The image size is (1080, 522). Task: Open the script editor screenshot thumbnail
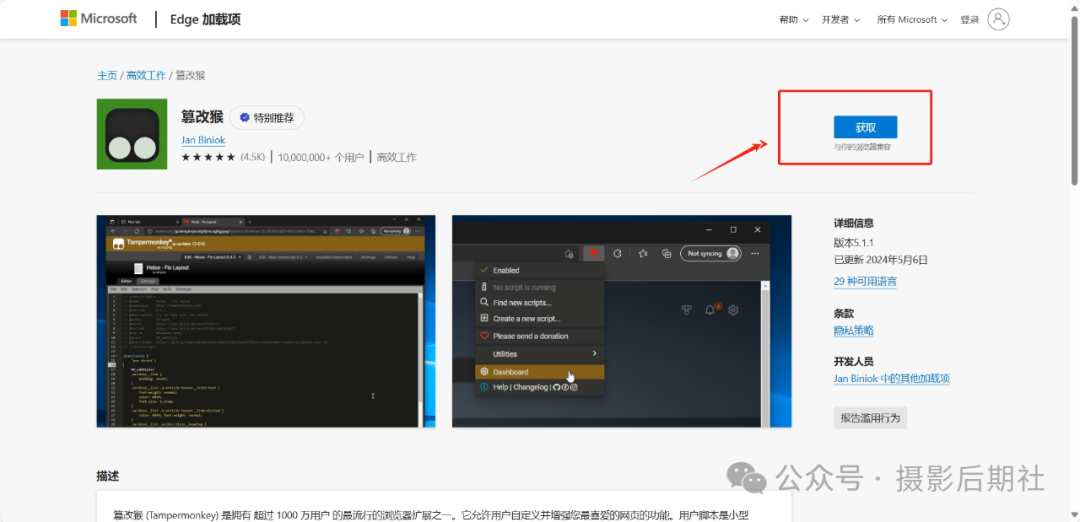[266, 321]
